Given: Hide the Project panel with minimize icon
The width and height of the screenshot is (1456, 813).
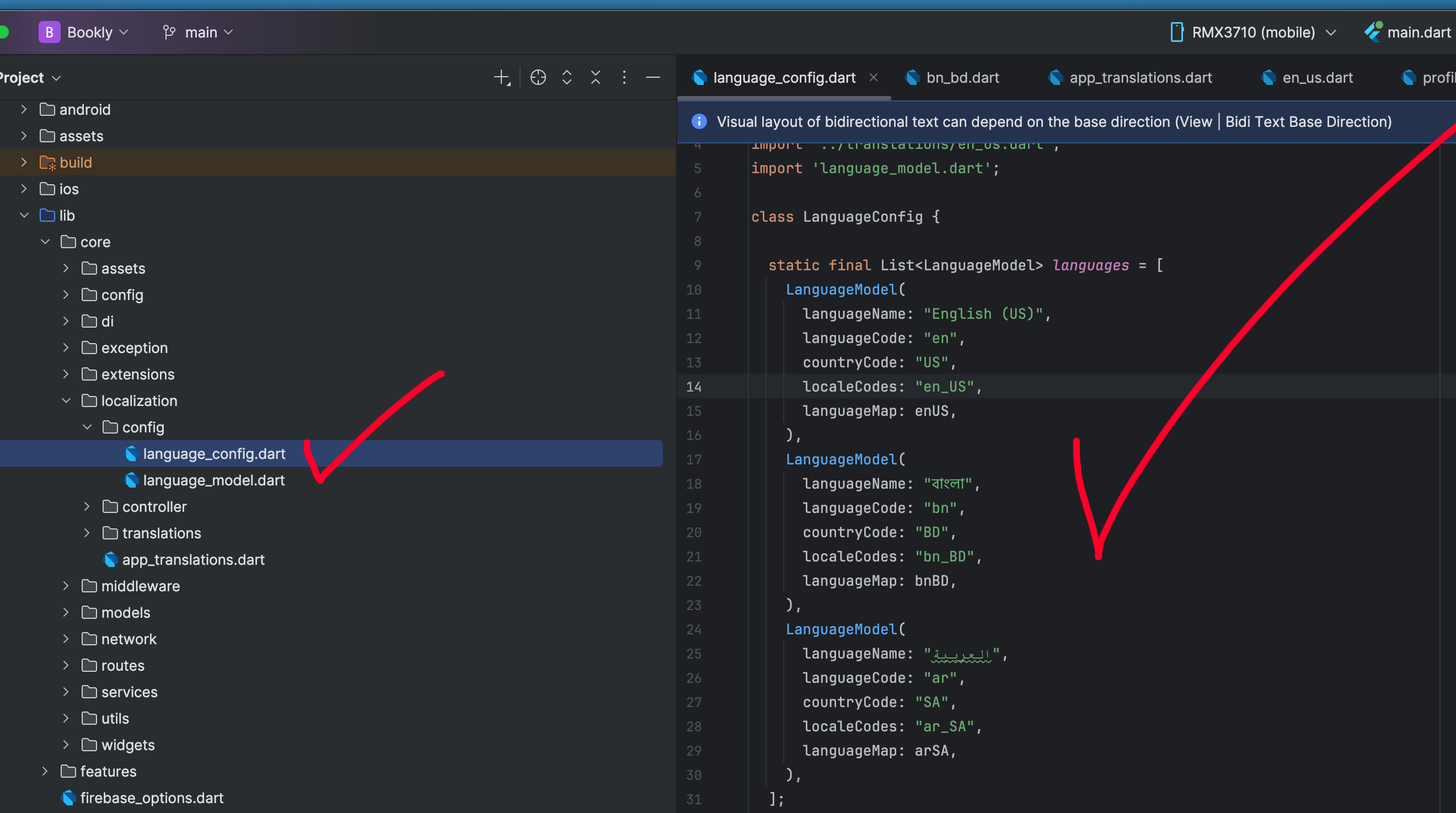Looking at the screenshot, I should [x=653, y=77].
